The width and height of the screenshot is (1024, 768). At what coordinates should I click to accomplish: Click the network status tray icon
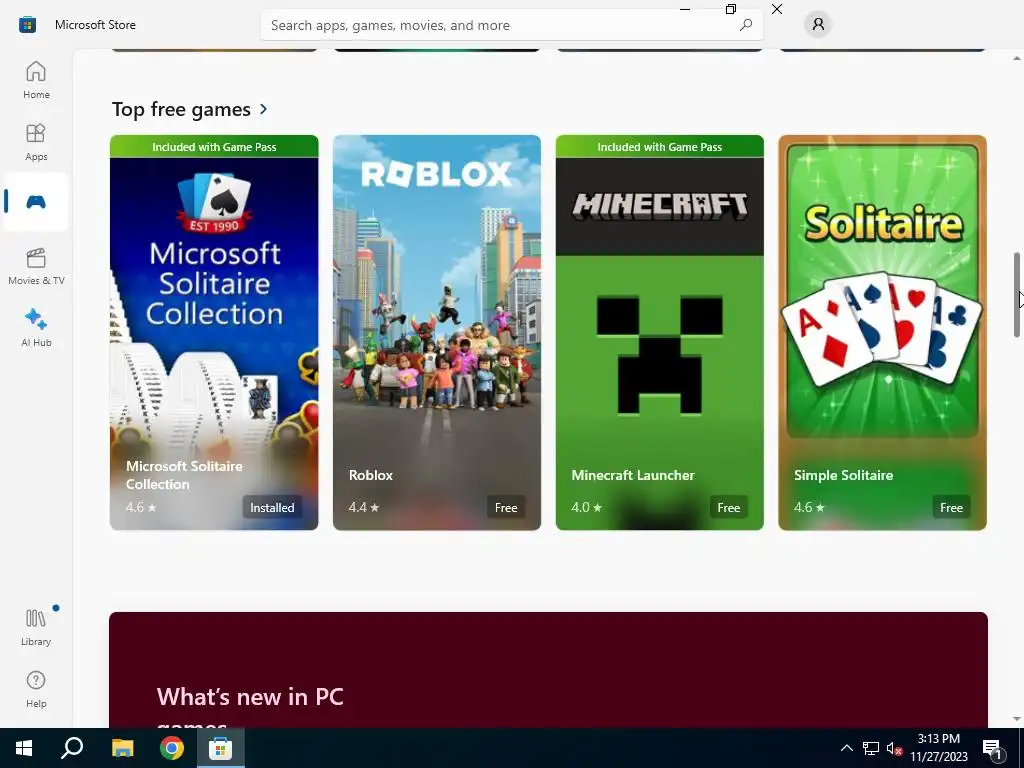point(871,748)
